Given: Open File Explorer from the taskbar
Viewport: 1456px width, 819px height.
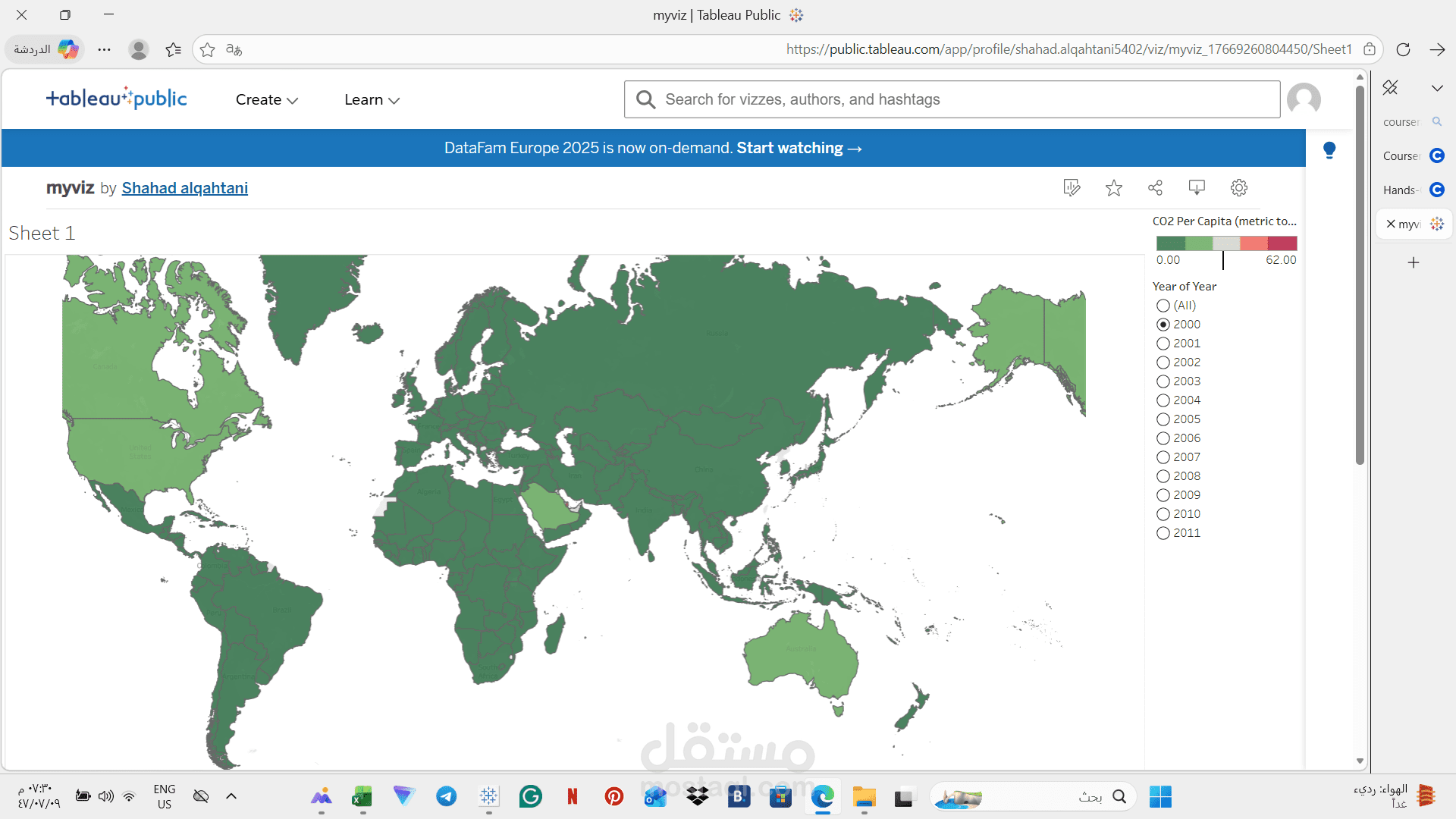Looking at the screenshot, I should tap(864, 796).
